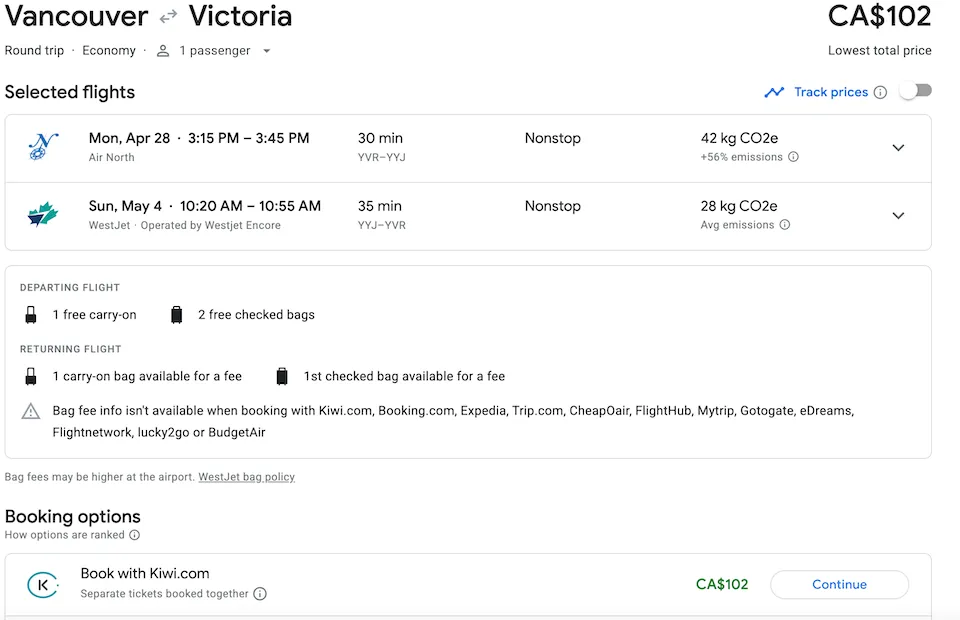Open the Economy class selector
Screen dimensions: 960x620
pos(109,51)
